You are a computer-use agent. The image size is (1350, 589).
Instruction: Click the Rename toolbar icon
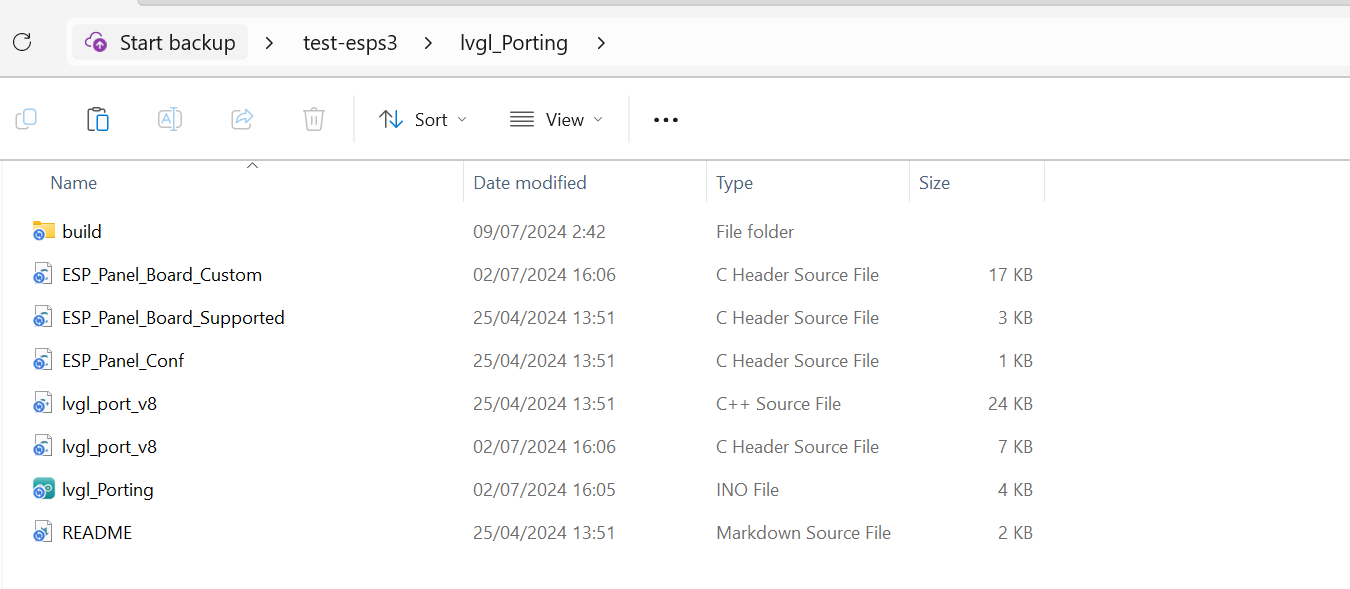[170, 119]
